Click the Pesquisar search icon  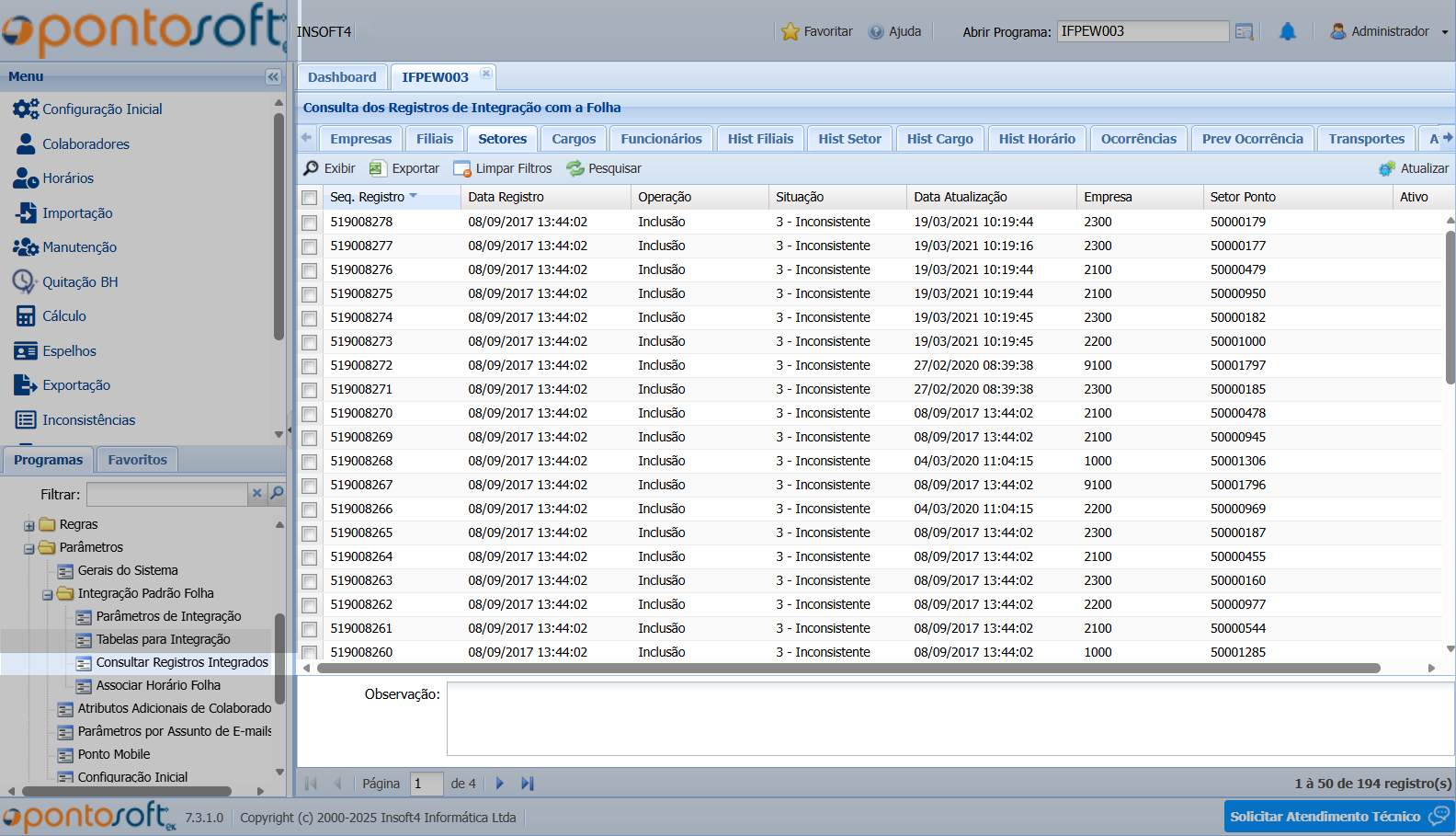(575, 168)
